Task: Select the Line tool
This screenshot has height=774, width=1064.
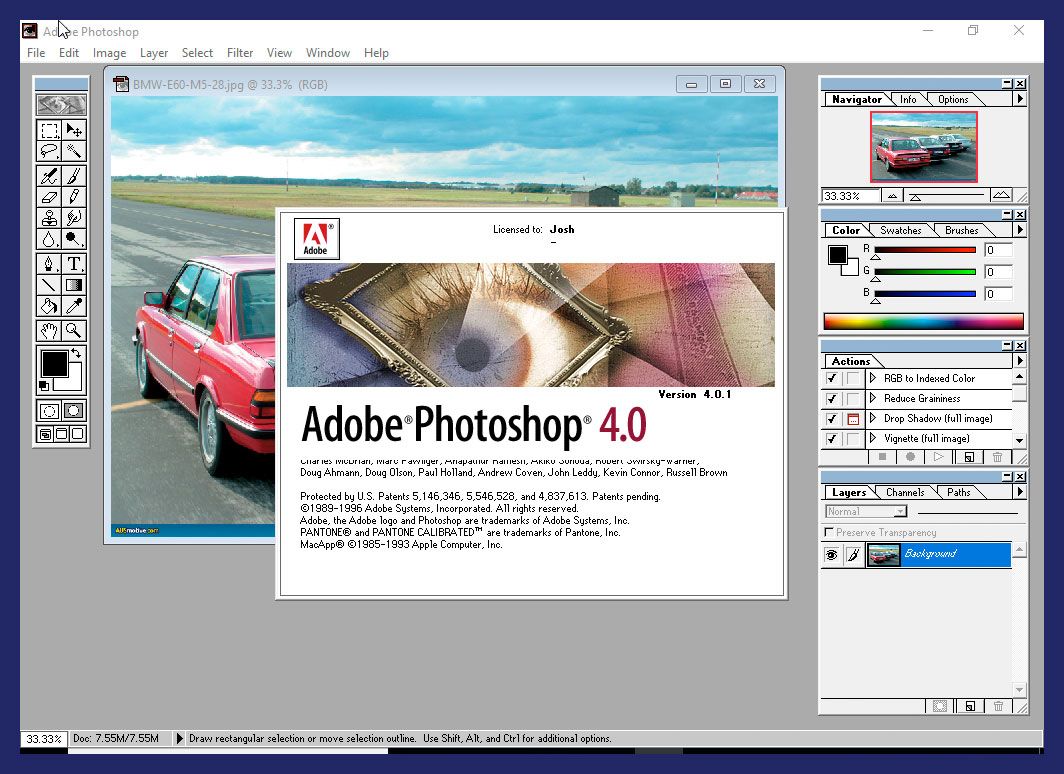Action: (49, 285)
